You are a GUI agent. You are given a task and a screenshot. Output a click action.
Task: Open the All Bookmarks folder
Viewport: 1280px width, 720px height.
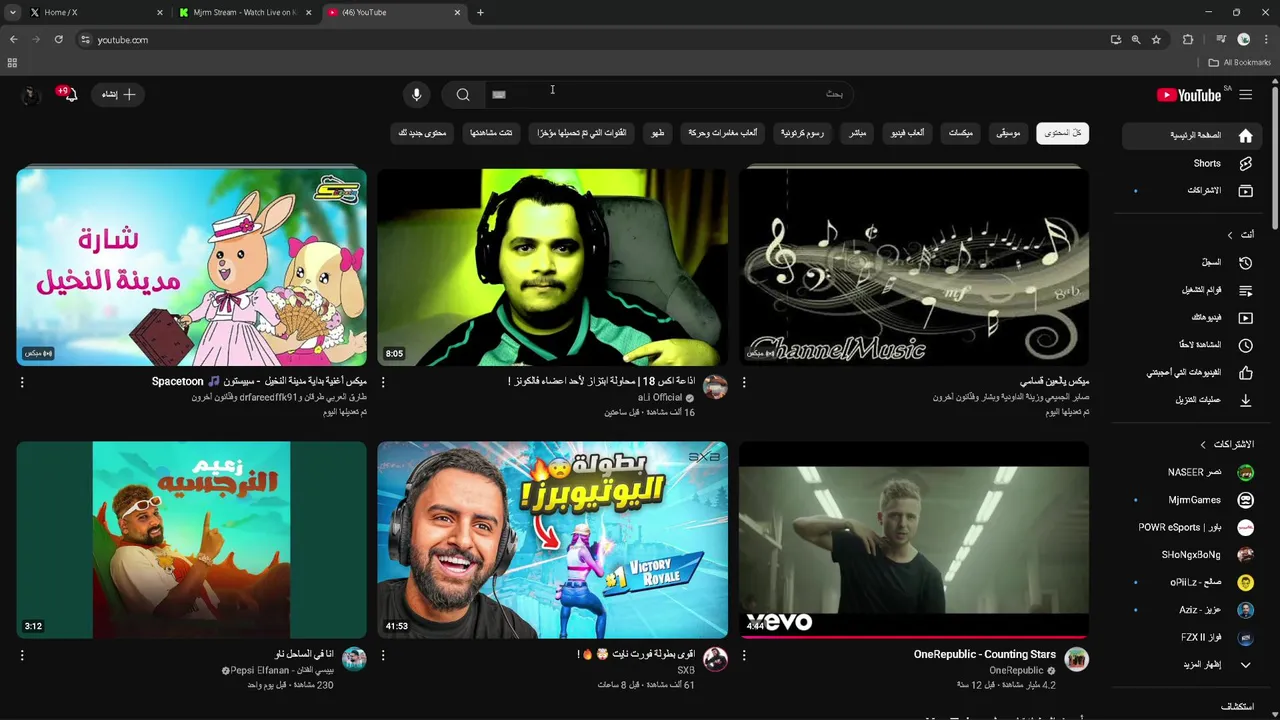click(1239, 62)
